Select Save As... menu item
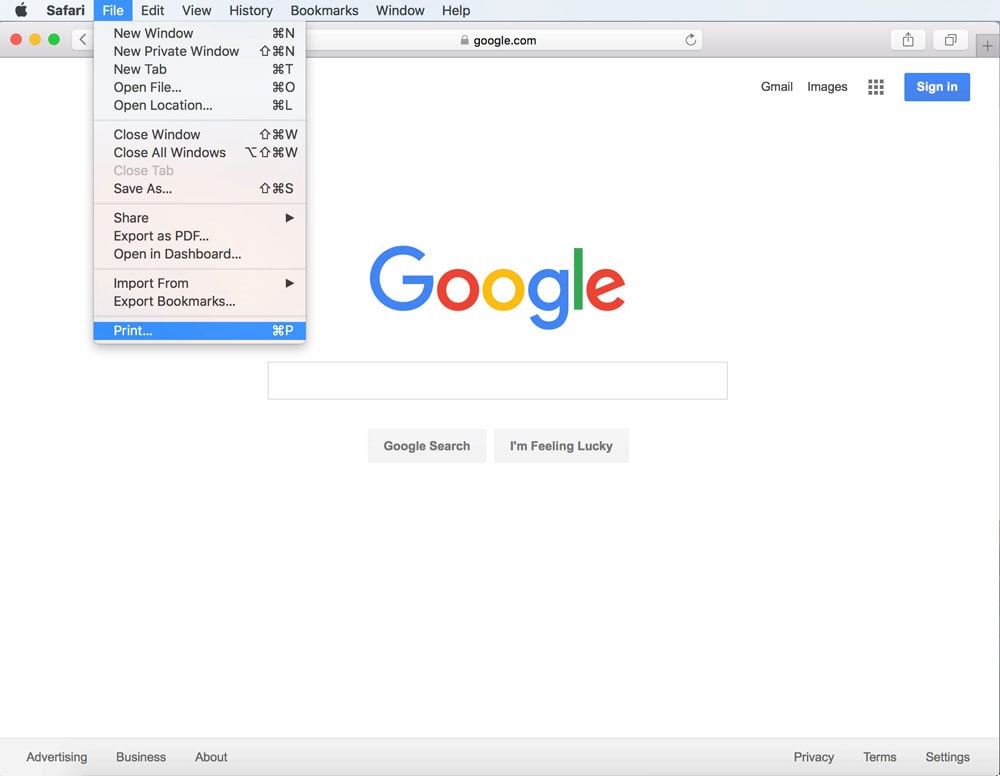The width and height of the screenshot is (1000, 776). tap(200, 189)
